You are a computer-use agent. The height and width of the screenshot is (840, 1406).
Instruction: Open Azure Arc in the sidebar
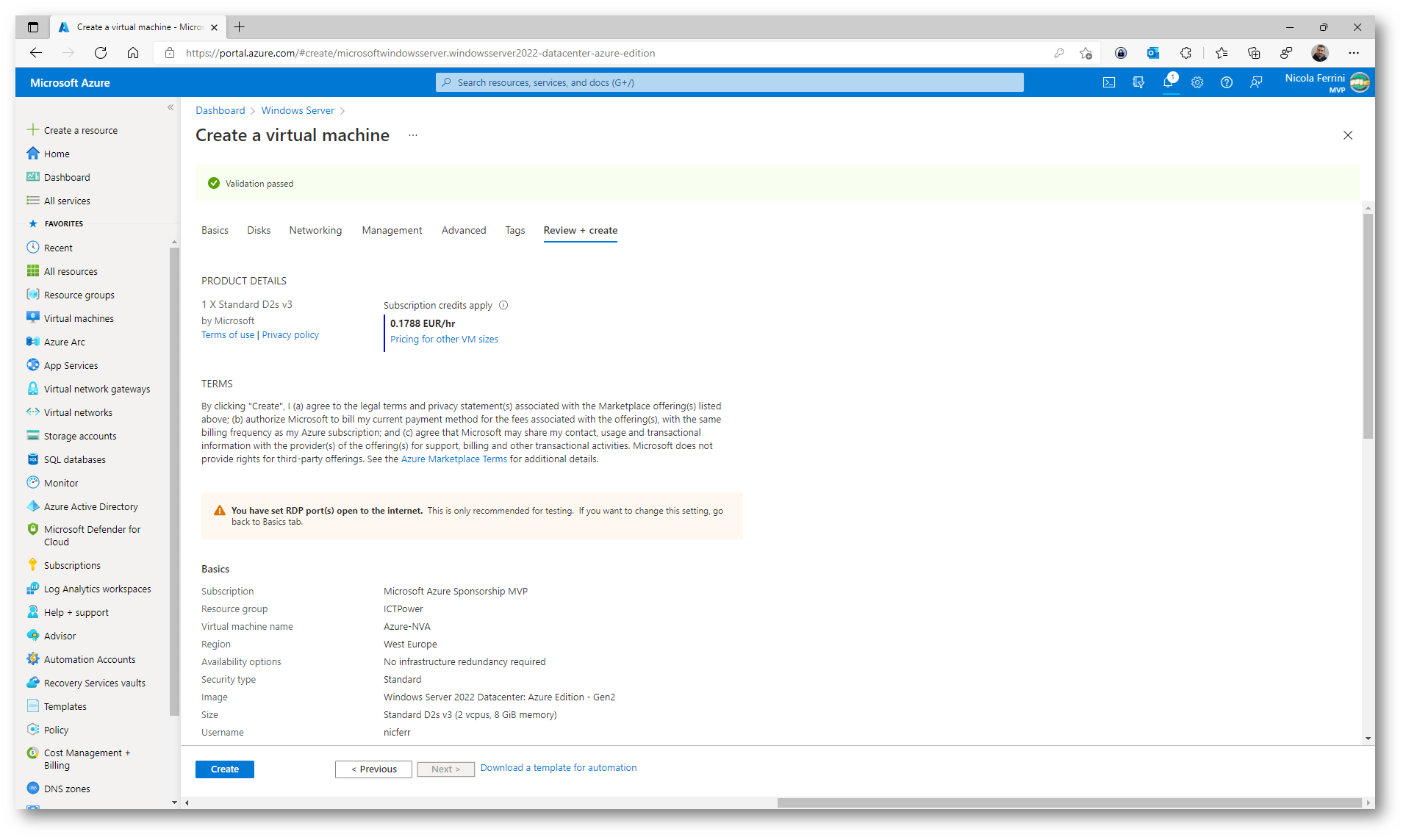point(65,342)
